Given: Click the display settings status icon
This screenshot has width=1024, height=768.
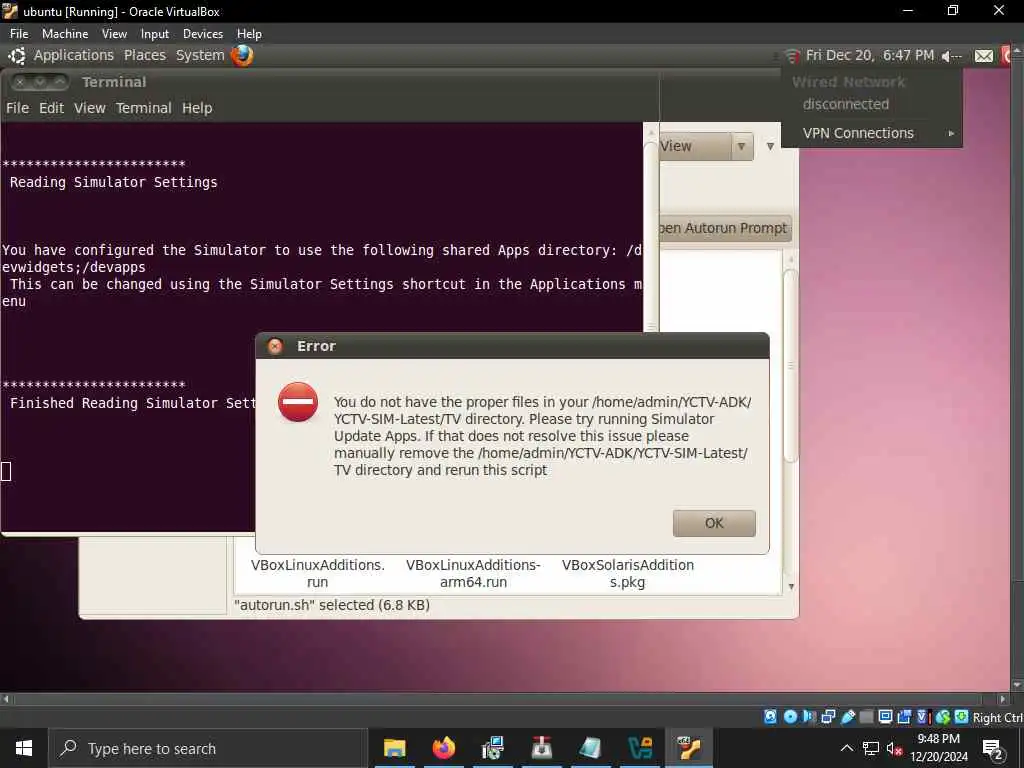Looking at the screenshot, I should point(886,717).
